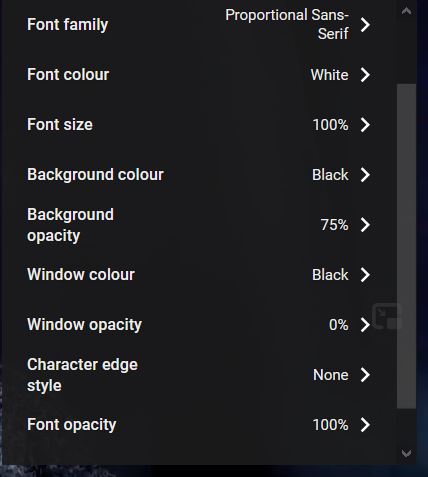Click the White font colour value
Image resolution: width=428 pixels, height=477 pixels.
329,75
